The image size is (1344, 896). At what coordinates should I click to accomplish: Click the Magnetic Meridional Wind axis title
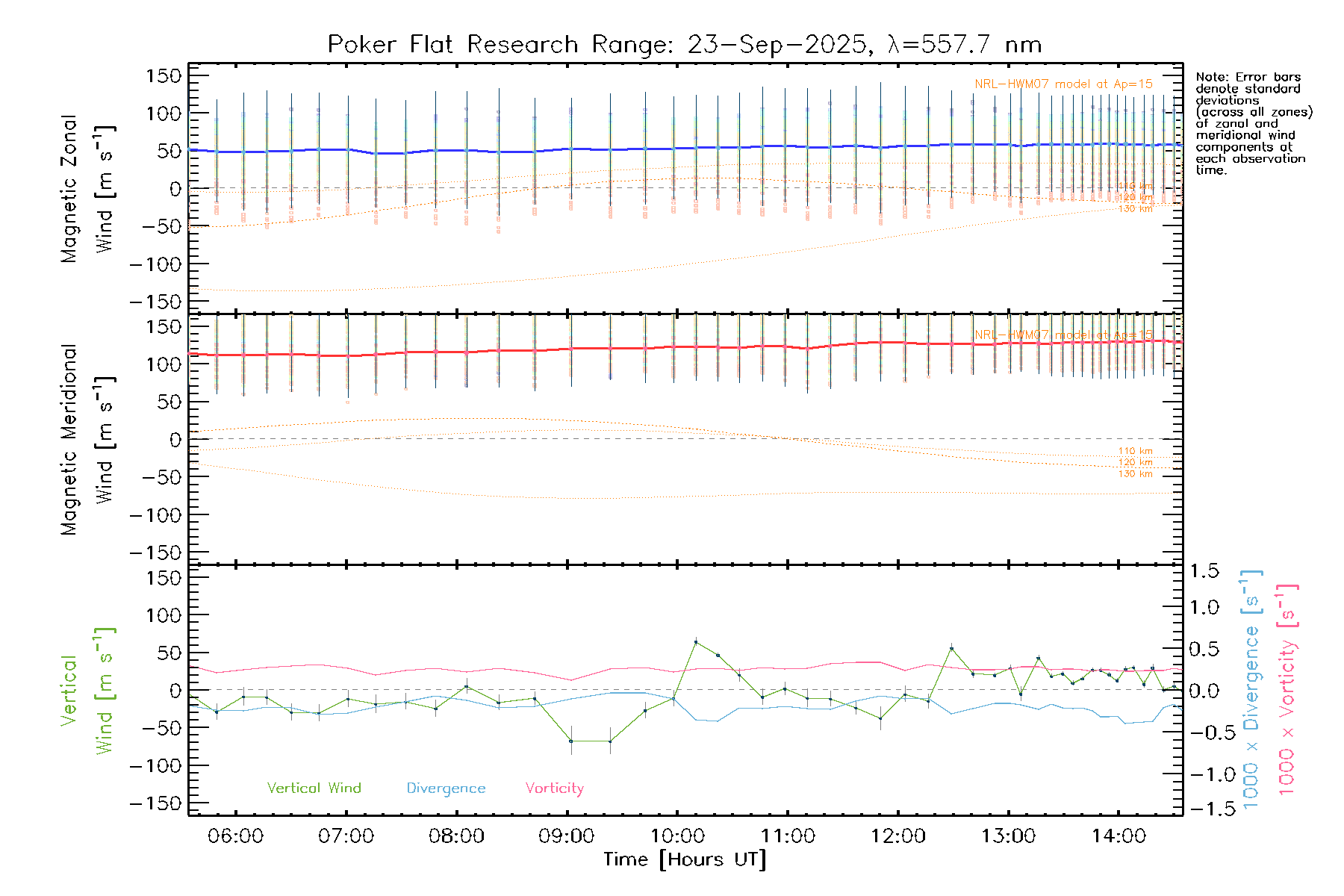tap(86, 439)
